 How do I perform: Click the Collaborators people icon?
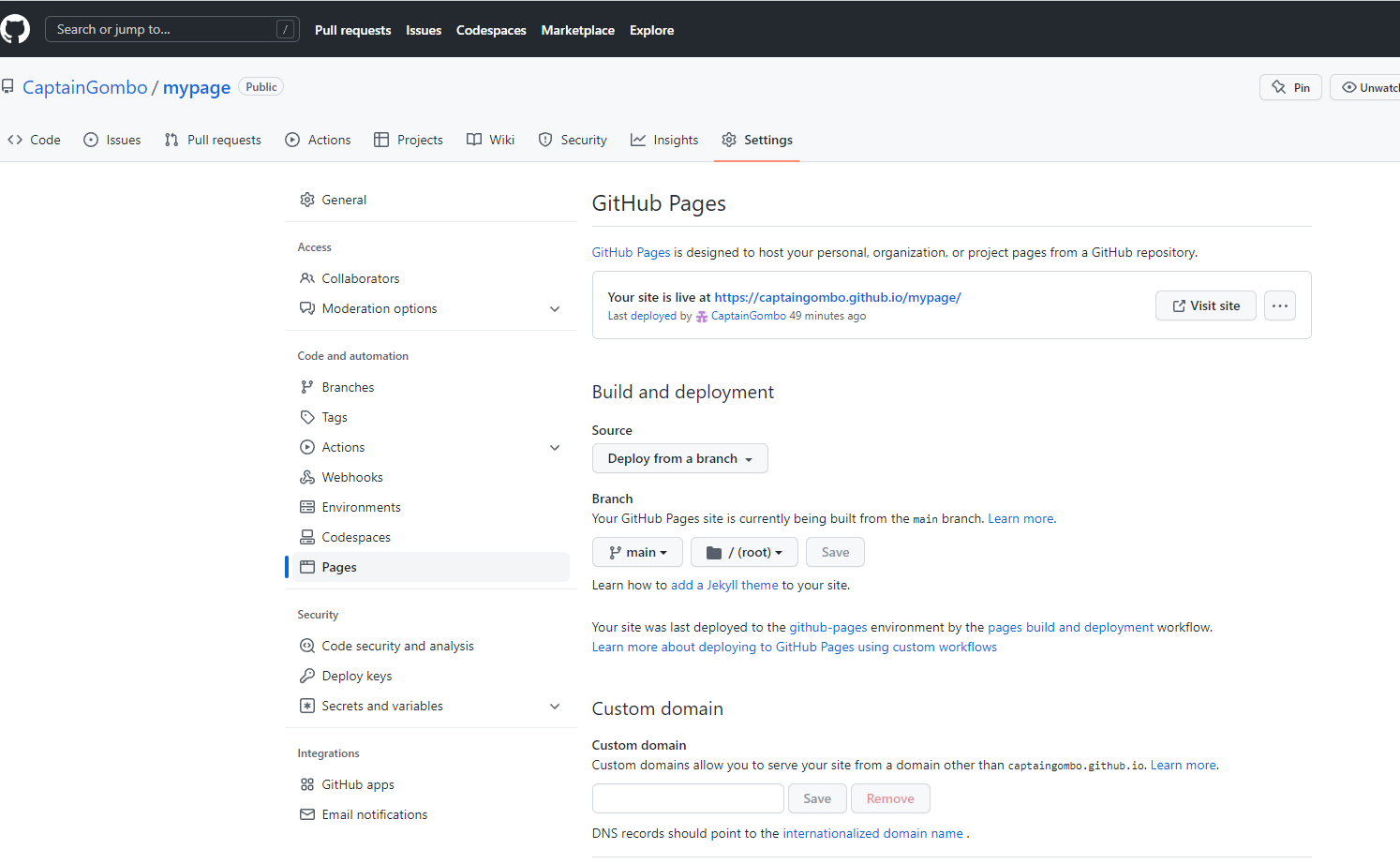pyautogui.click(x=307, y=278)
